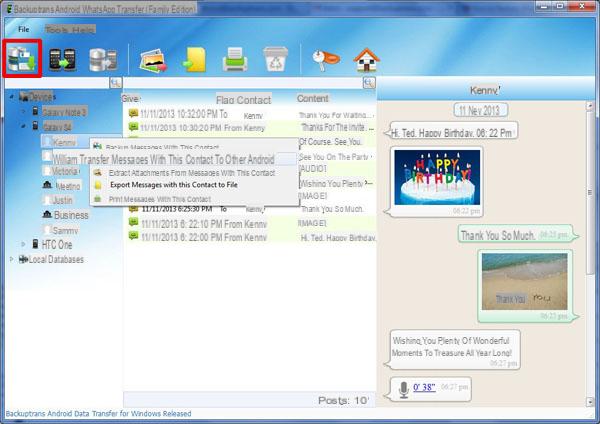Click the export to file yellow icon
Image resolution: width=600 pixels, height=424 pixels.
pyautogui.click(x=194, y=60)
